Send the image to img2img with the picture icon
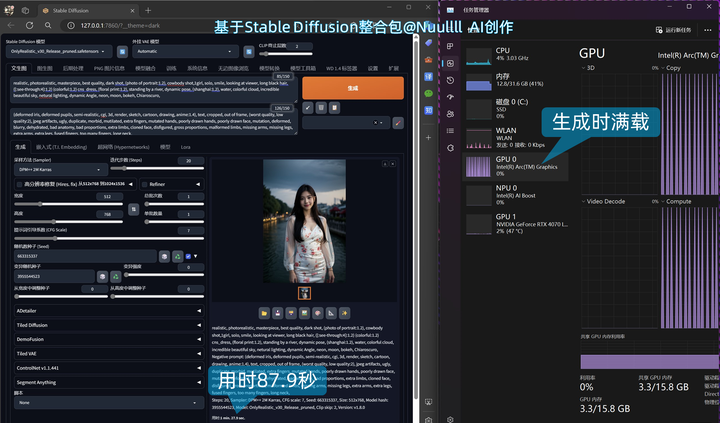Screen dimensions: 720x423 pyautogui.click(x=304, y=313)
